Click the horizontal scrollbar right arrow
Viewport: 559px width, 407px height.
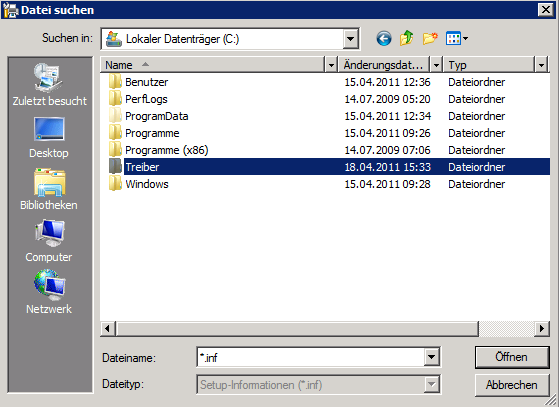click(x=542, y=328)
